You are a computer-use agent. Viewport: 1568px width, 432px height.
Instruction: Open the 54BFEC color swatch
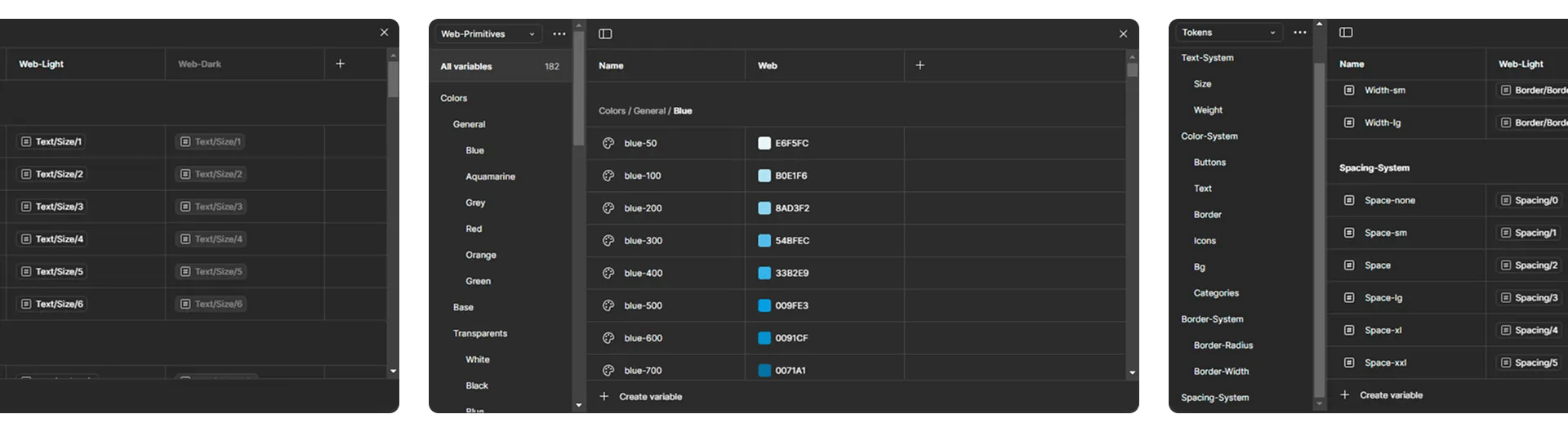764,240
